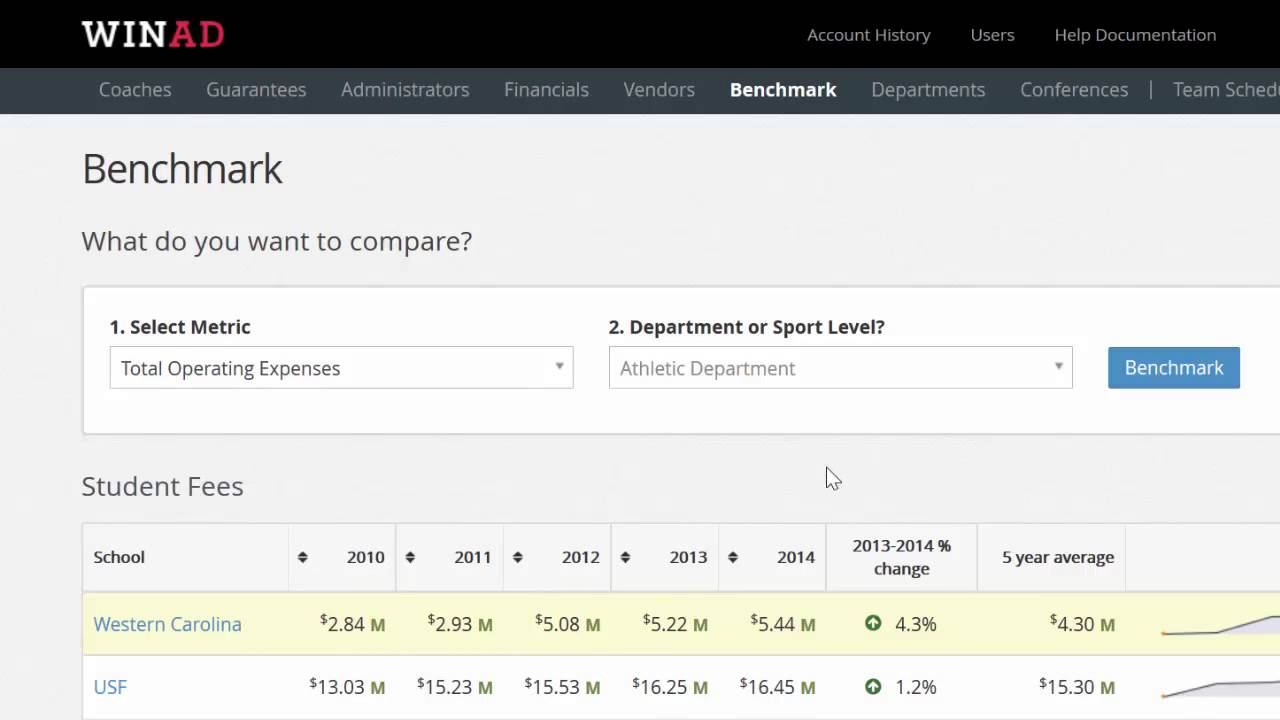Select Western Carolina 2014 value $5.44 M
This screenshot has height=720, width=1280.
(x=783, y=624)
